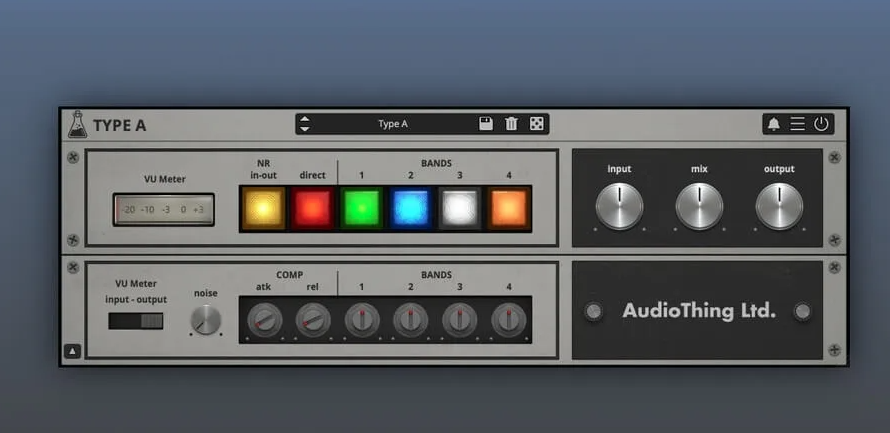Toggle white band 3 button

459,208
